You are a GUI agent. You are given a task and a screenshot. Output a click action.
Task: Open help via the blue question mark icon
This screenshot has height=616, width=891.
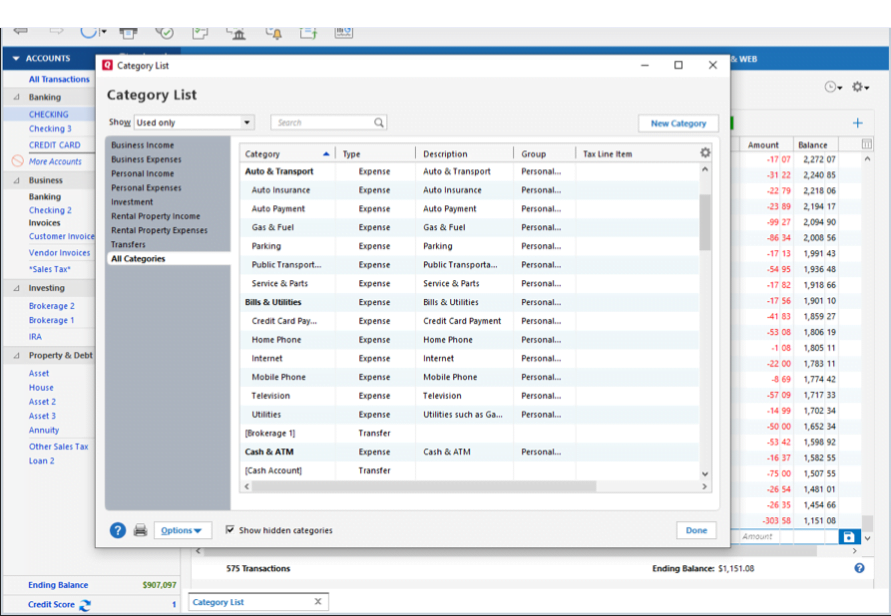[x=118, y=530]
